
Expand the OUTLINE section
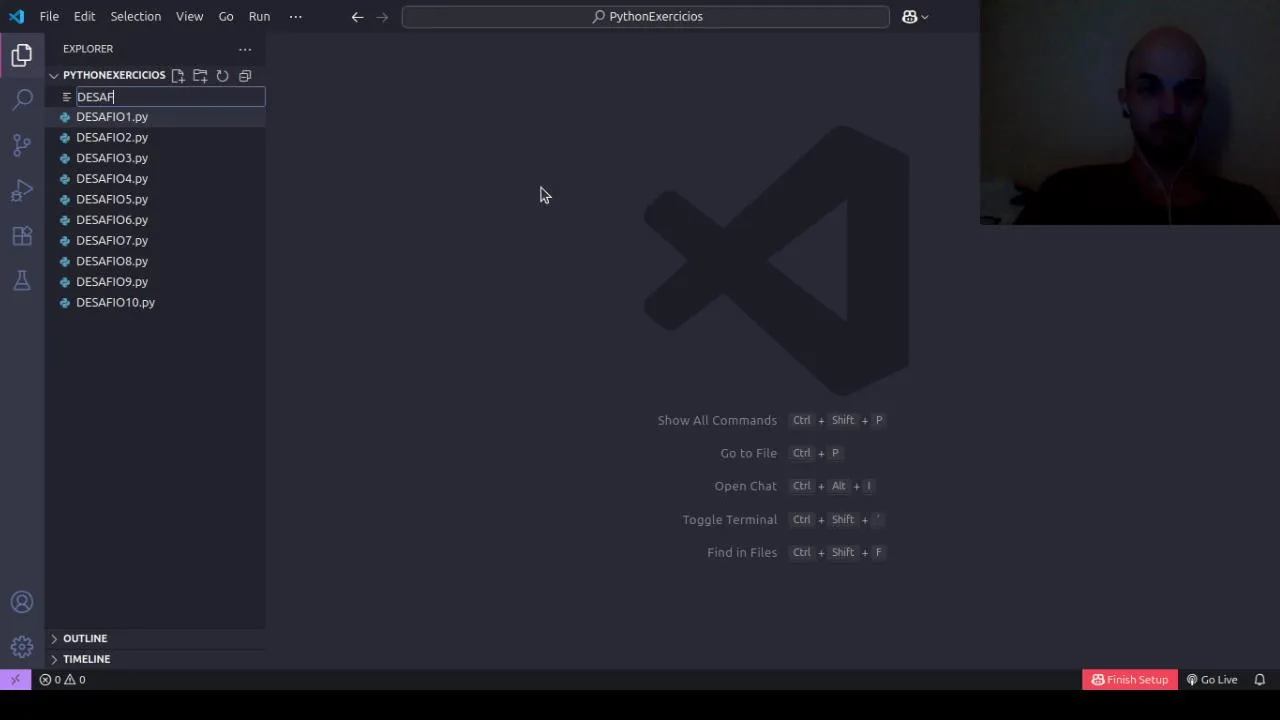85,638
